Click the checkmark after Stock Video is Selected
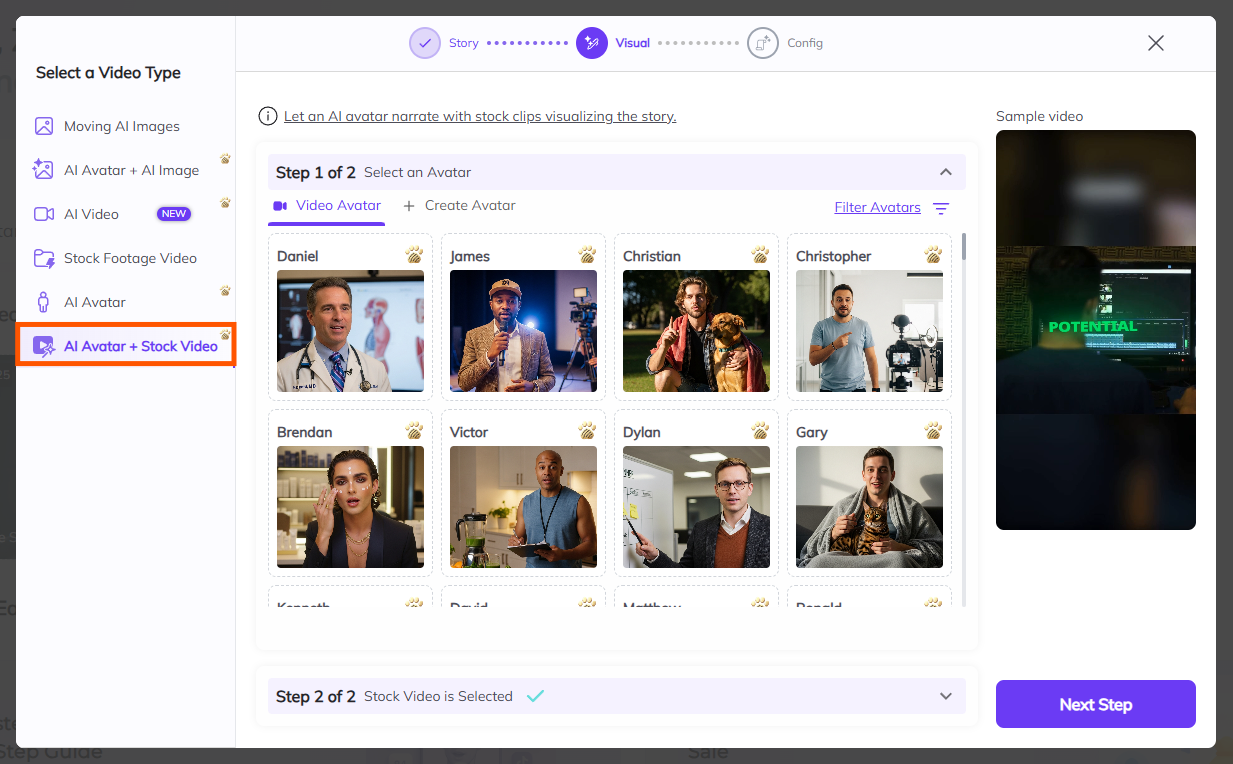 click(x=535, y=696)
